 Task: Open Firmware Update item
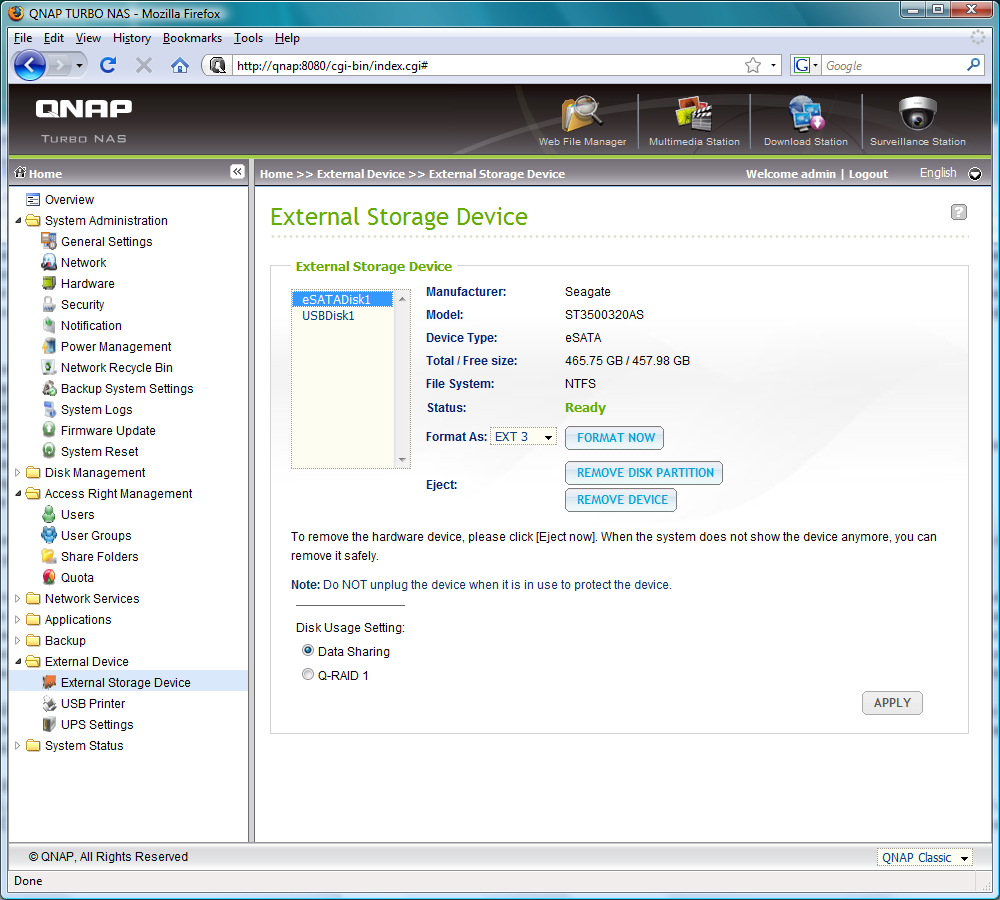(108, 431)
